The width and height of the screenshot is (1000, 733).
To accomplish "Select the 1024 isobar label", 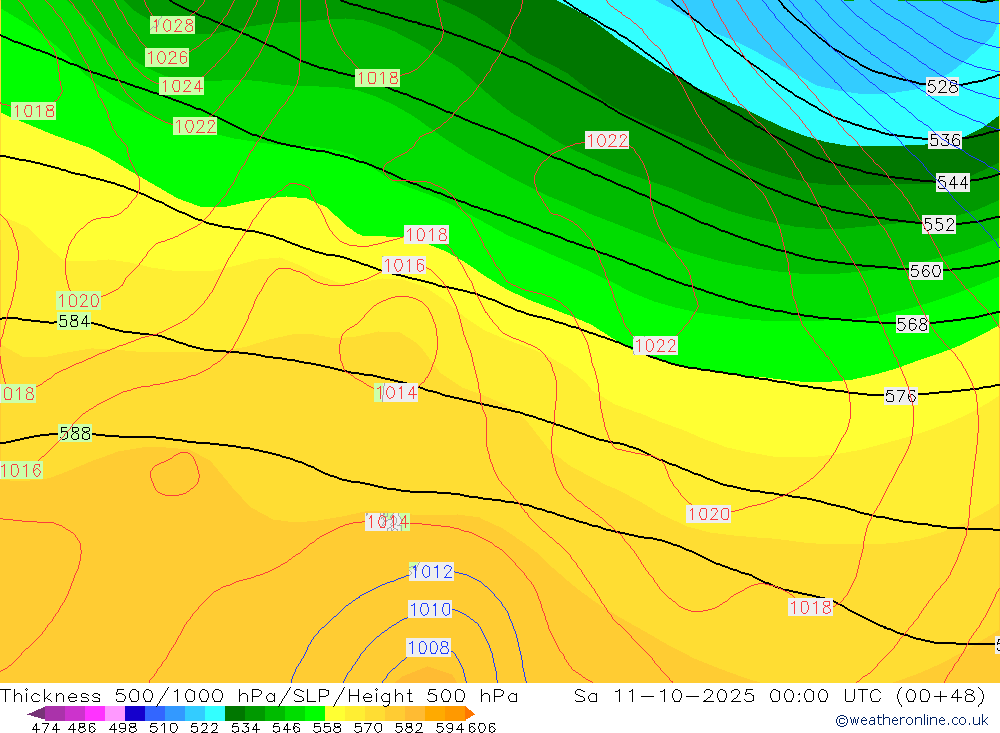I will (182, 86).
